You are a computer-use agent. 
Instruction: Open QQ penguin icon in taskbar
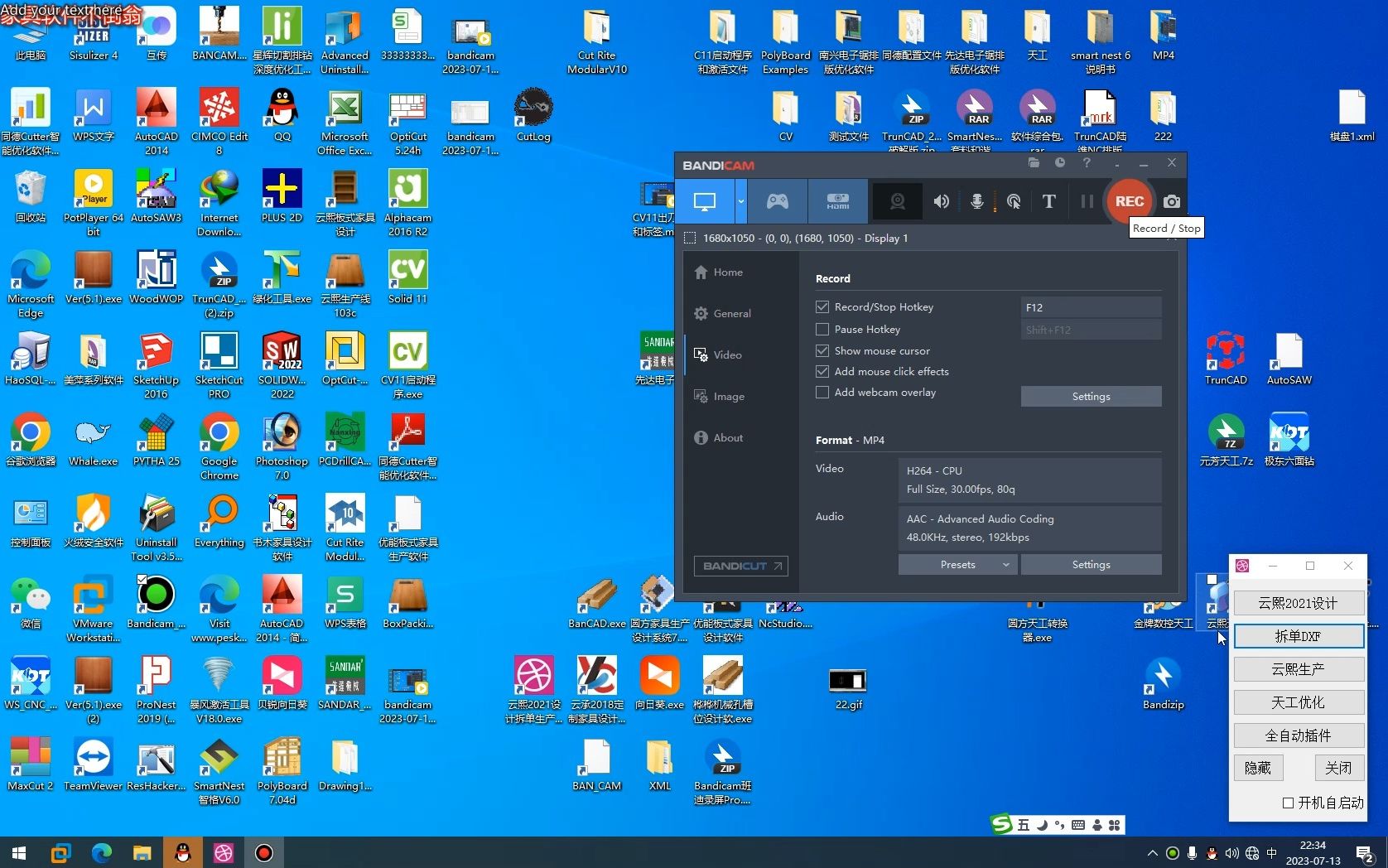tap(183, 852)
